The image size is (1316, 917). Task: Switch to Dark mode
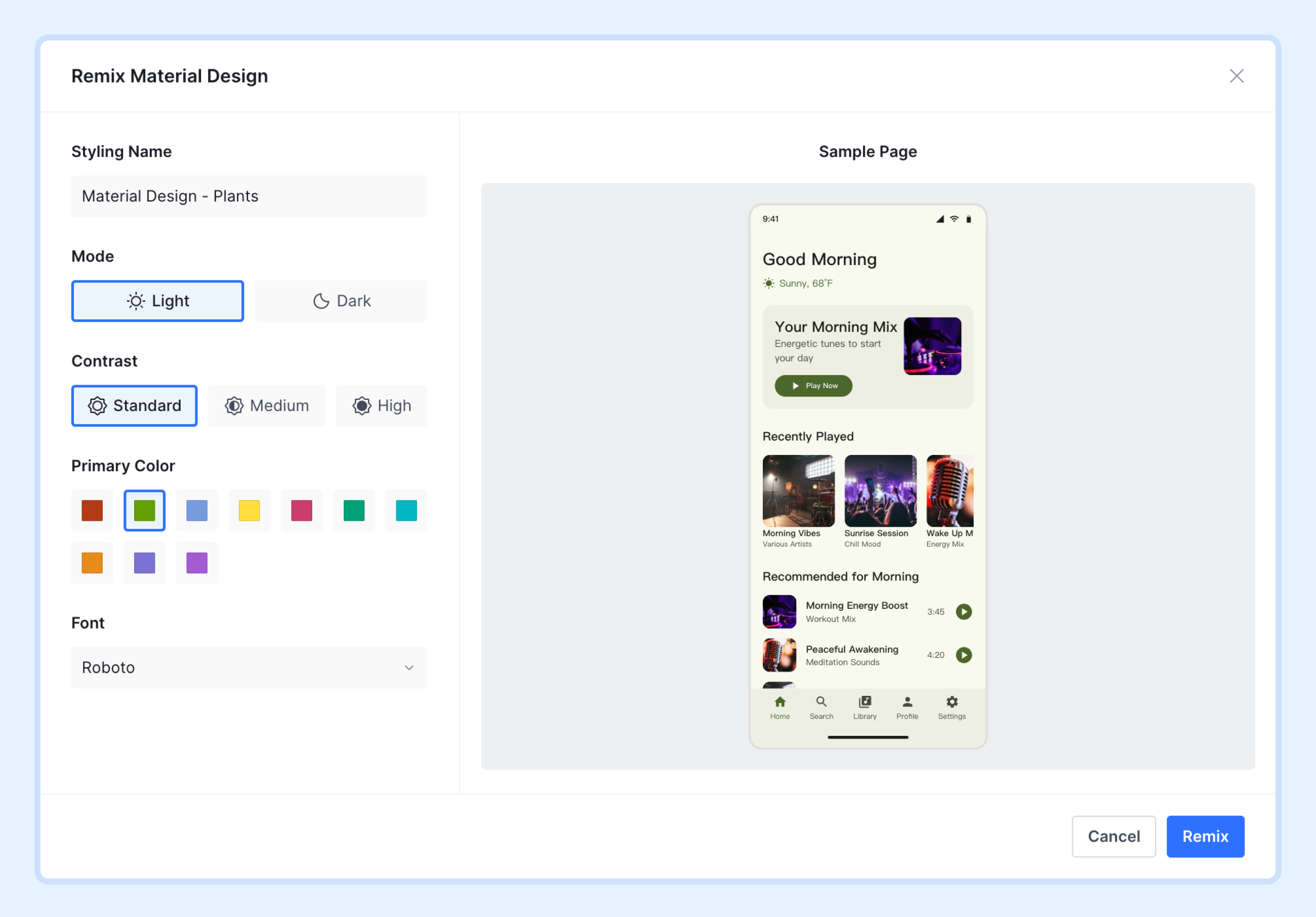pyautogui.click(x=341, y=301)
